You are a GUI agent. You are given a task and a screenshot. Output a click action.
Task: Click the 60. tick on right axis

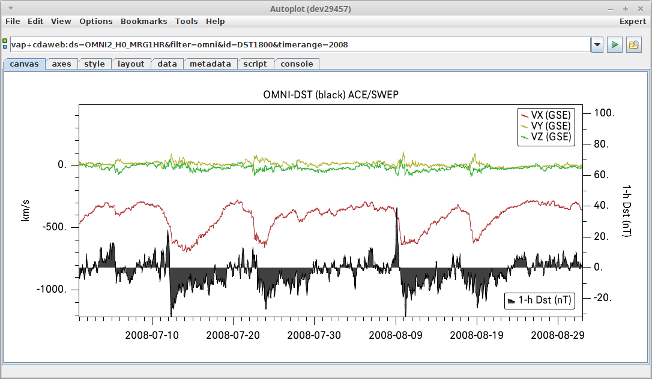(x=601, y=175)
